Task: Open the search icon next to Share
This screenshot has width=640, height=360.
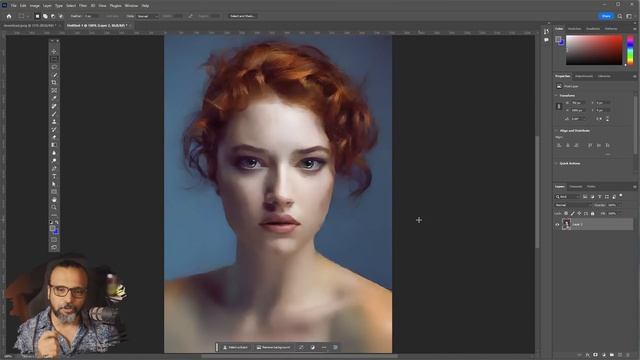Action: click(620, 16)
